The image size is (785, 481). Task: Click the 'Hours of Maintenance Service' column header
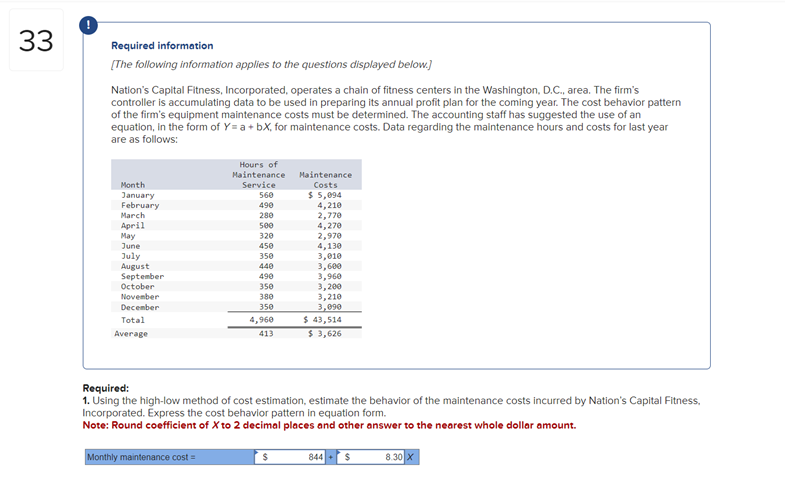(259, 175)
